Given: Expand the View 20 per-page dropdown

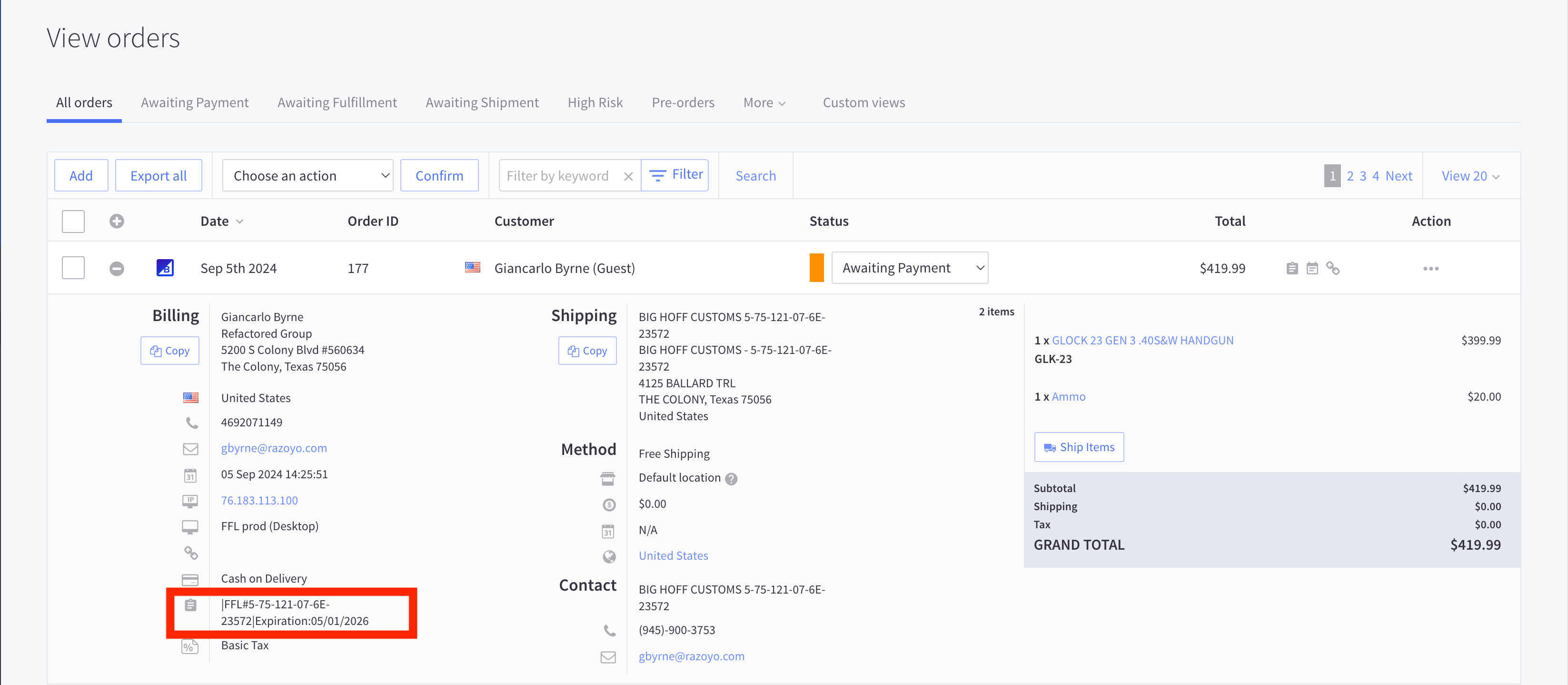Looking at the screenshot, I should click(x=1470, y=176).
